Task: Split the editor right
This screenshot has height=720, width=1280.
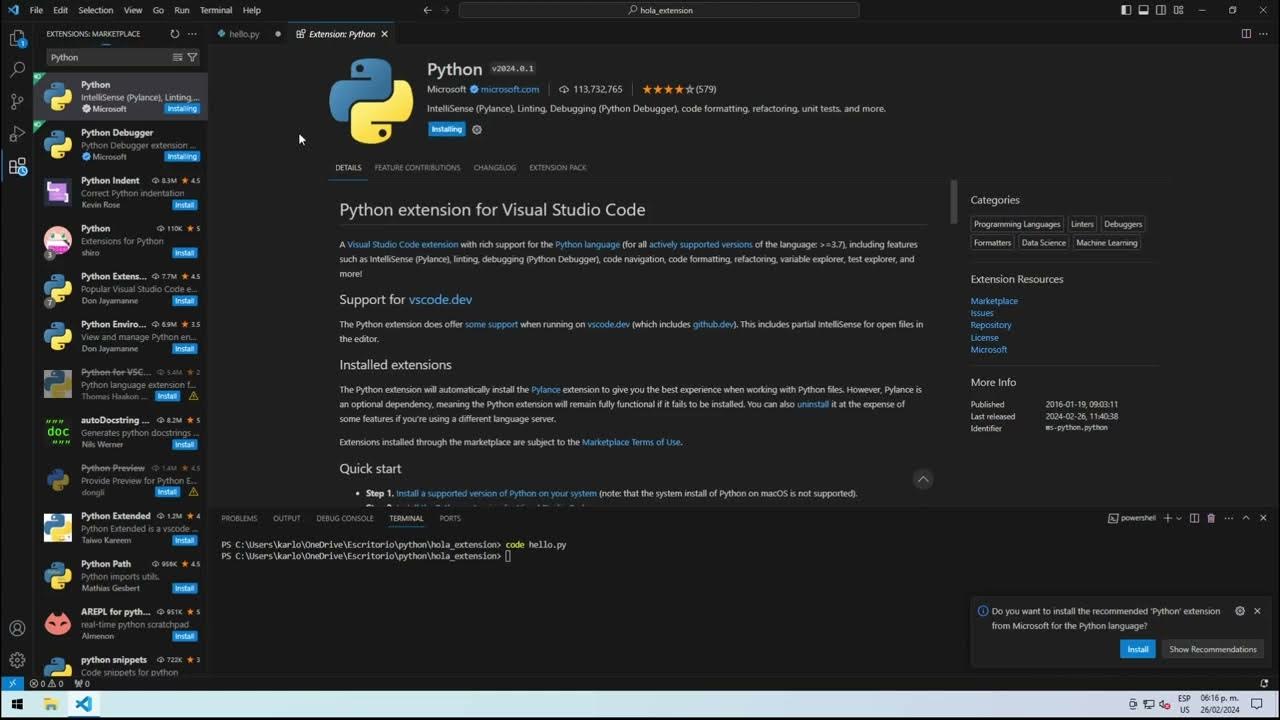Action: tap(1246, 34)
